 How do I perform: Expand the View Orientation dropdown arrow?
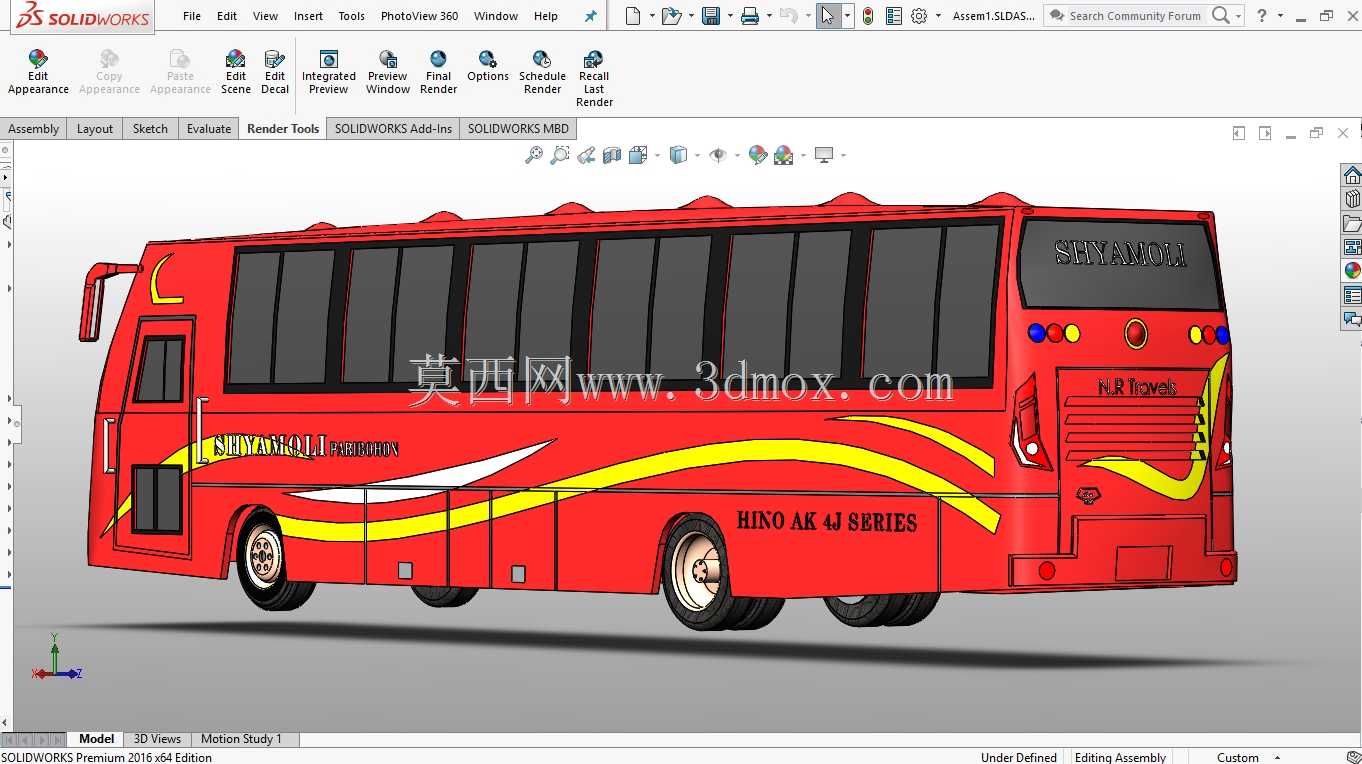657,155
